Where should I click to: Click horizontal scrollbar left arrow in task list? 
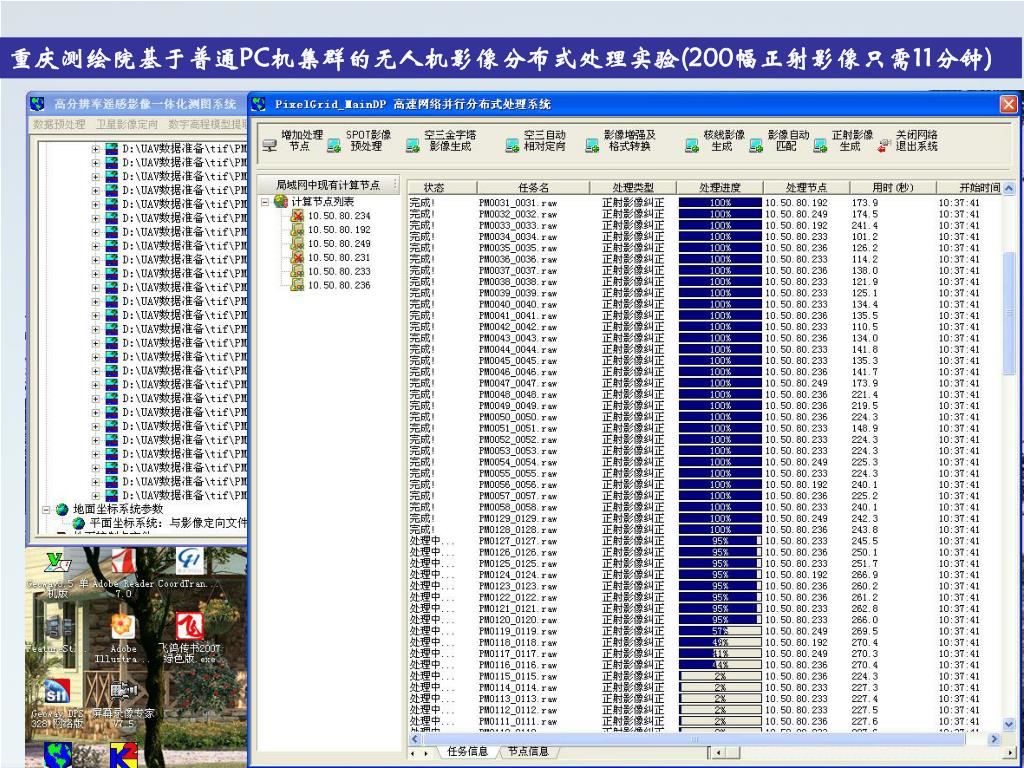pyautogui.click(x=414, y=739)
